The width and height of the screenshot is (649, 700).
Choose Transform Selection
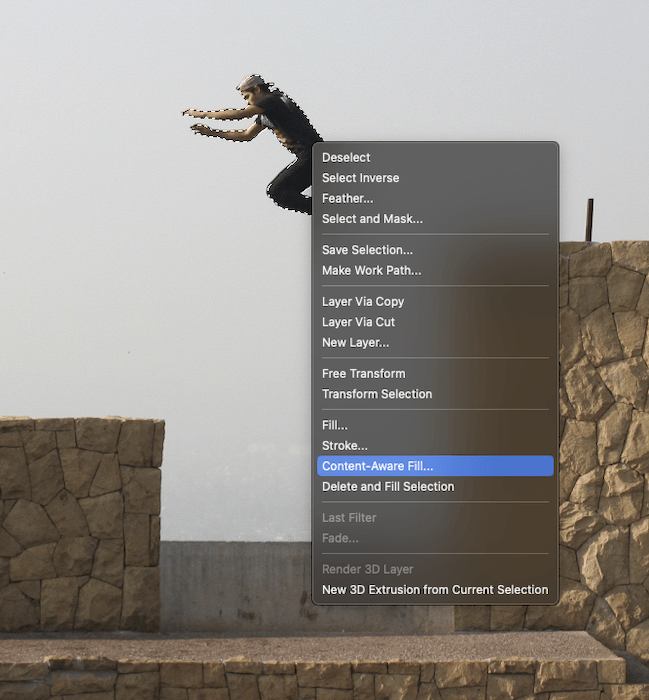click(435, 394)
